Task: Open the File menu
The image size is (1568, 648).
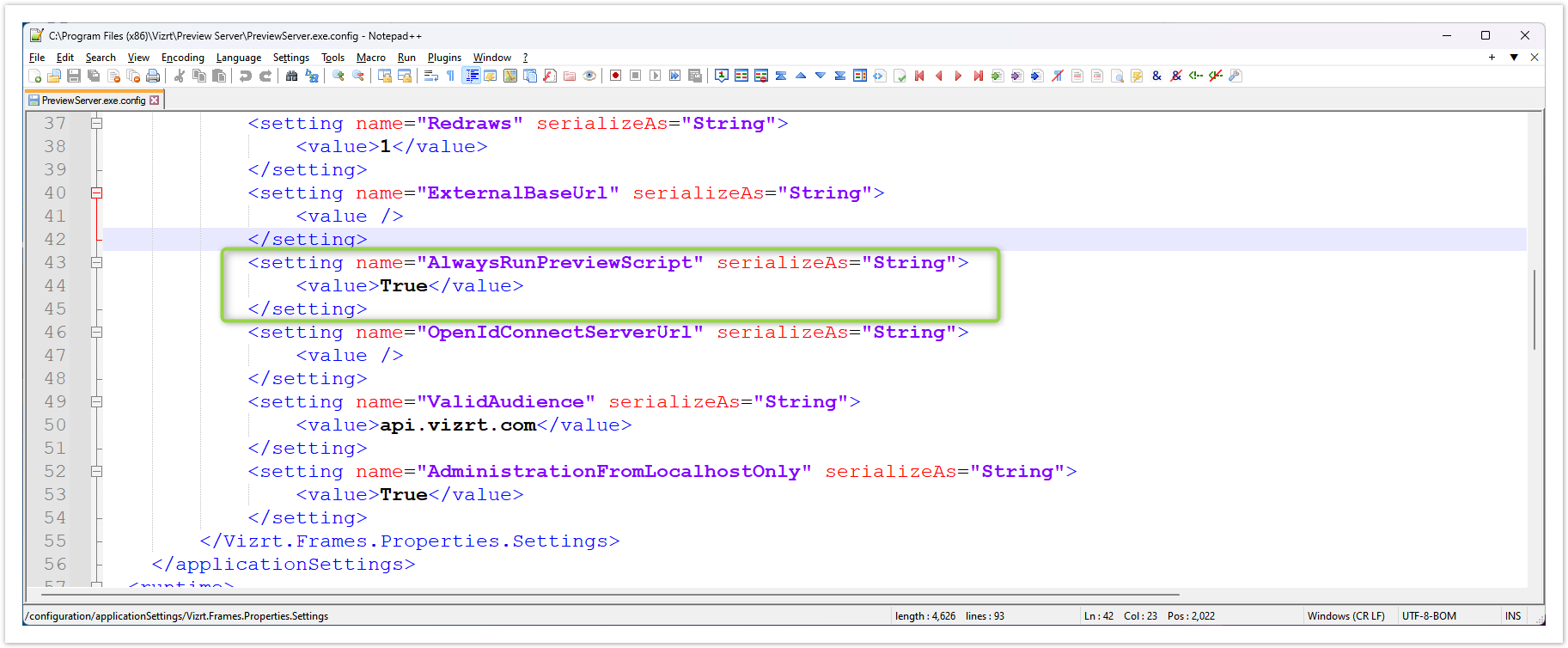Action: (x=37, y=58)
